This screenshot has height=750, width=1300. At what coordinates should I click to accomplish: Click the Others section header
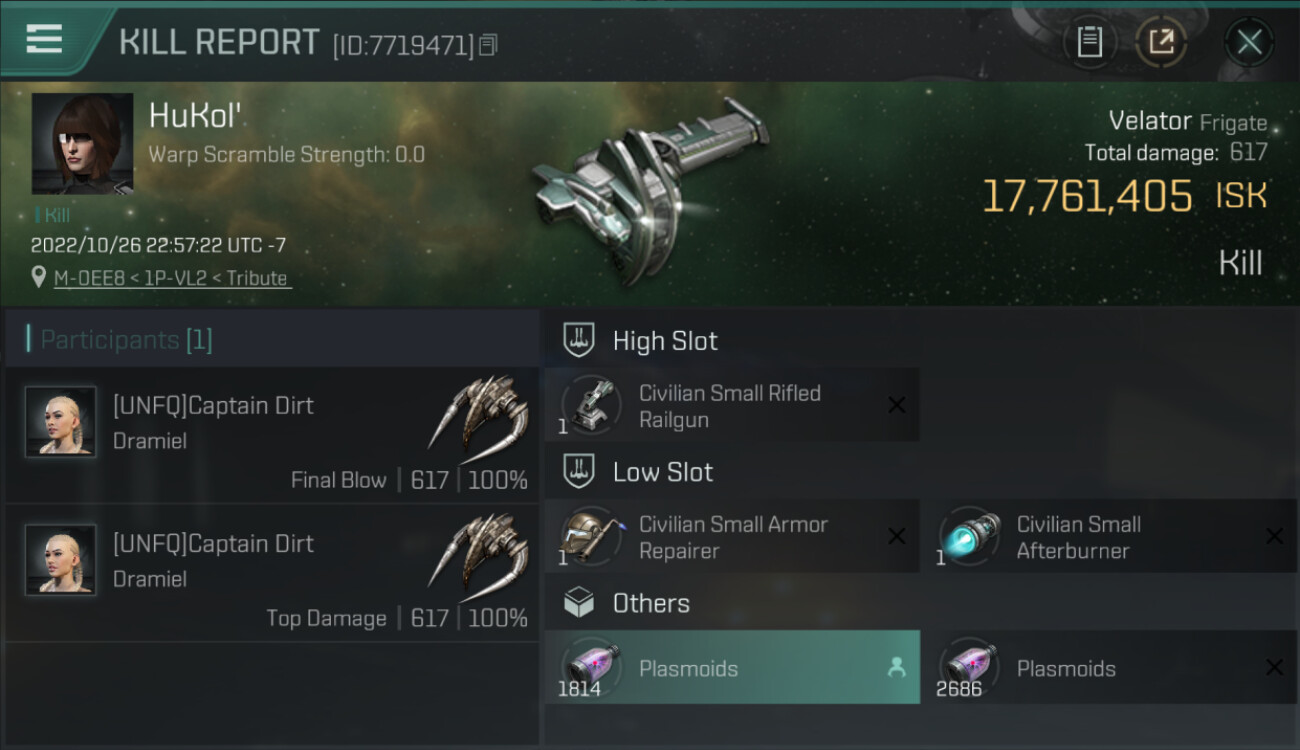pos(651,603)
